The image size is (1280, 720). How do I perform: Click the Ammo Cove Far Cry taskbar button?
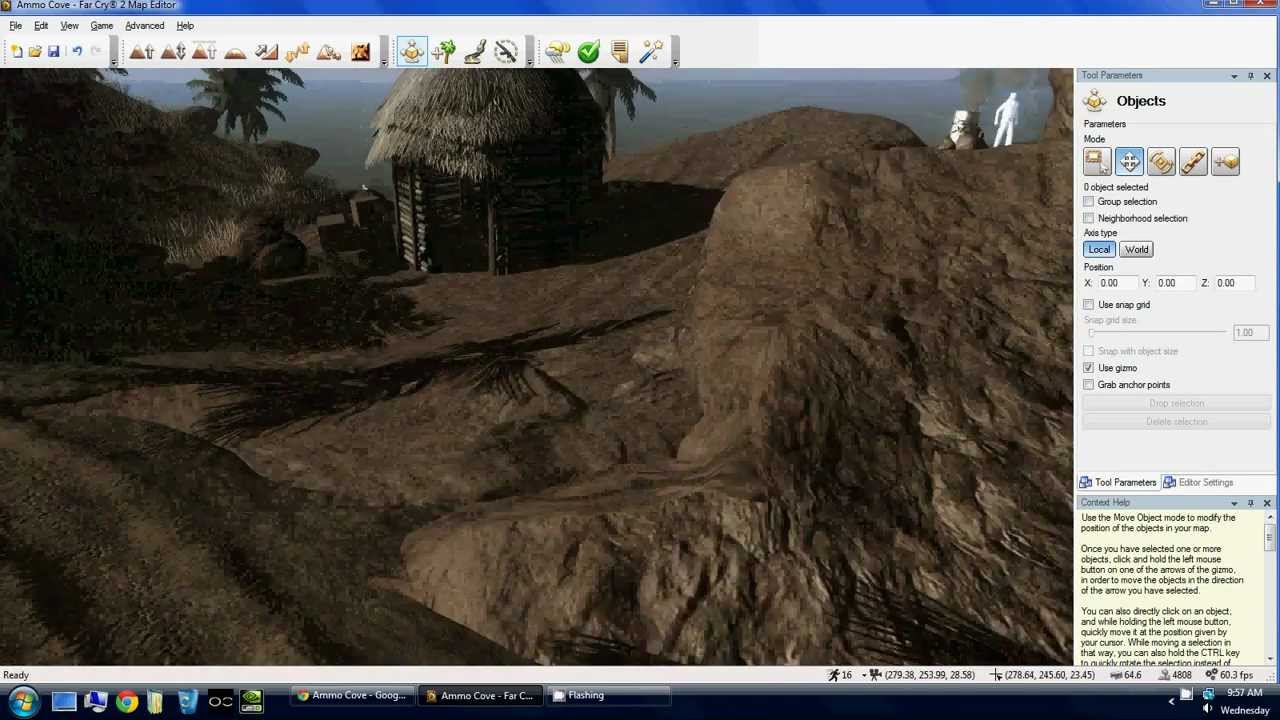479,696
